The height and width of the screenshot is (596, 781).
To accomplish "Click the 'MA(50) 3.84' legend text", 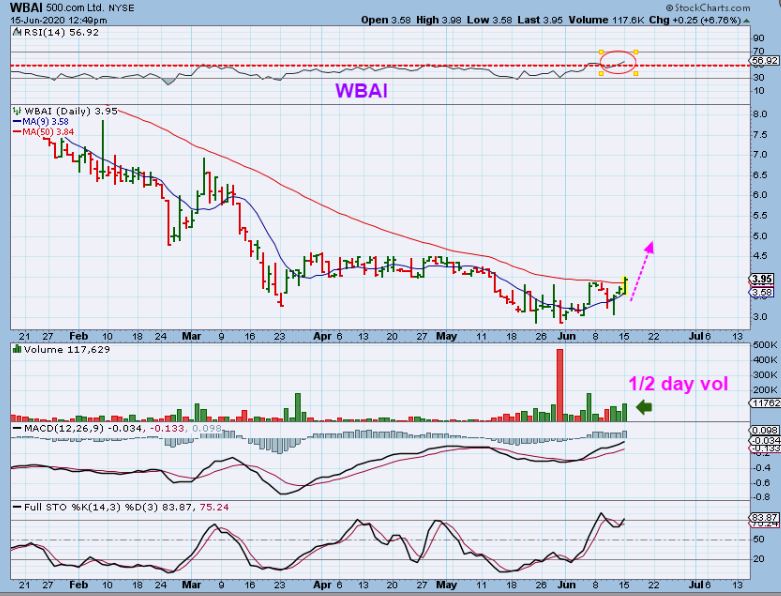I will [x=48, y=131].
